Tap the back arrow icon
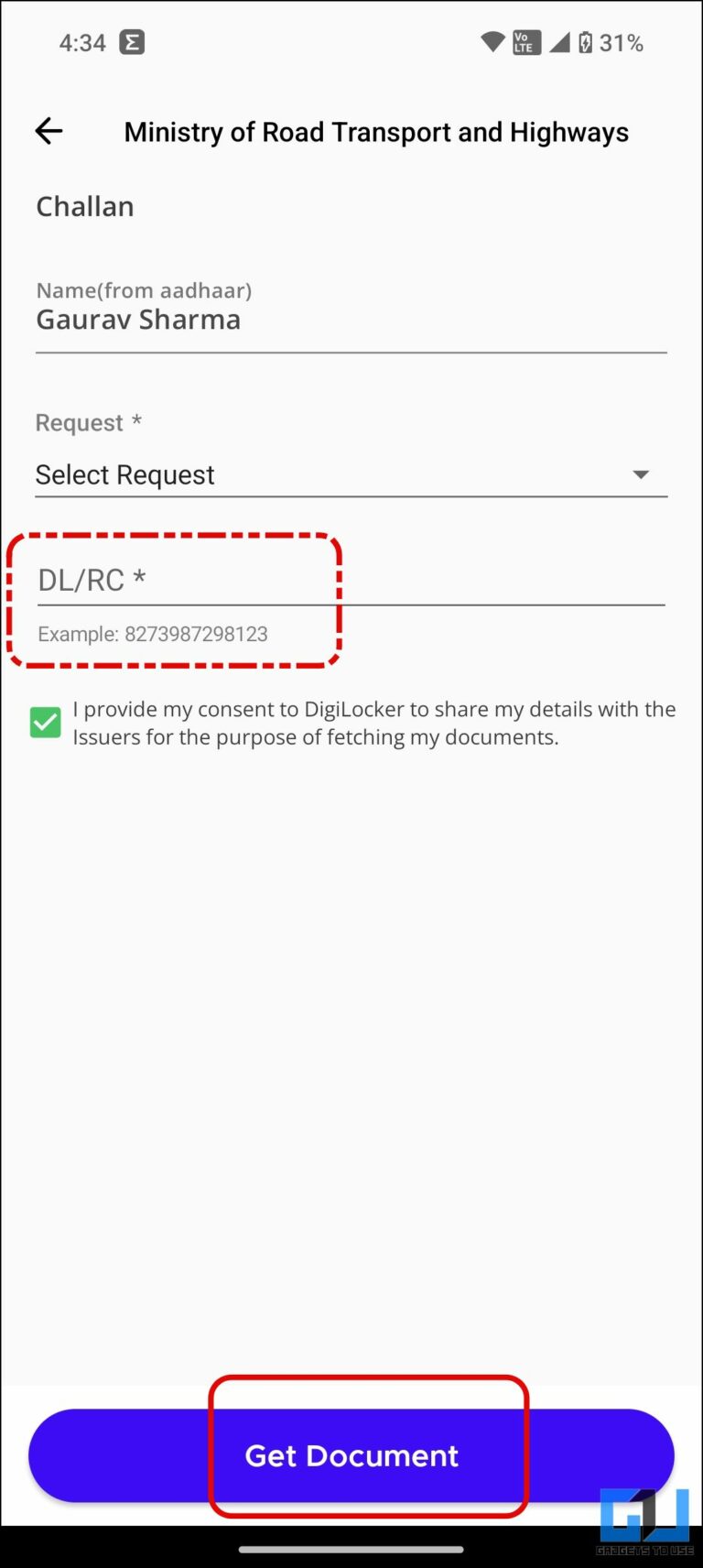Viewport: 703px width, 1568px height. click(49, 132)
